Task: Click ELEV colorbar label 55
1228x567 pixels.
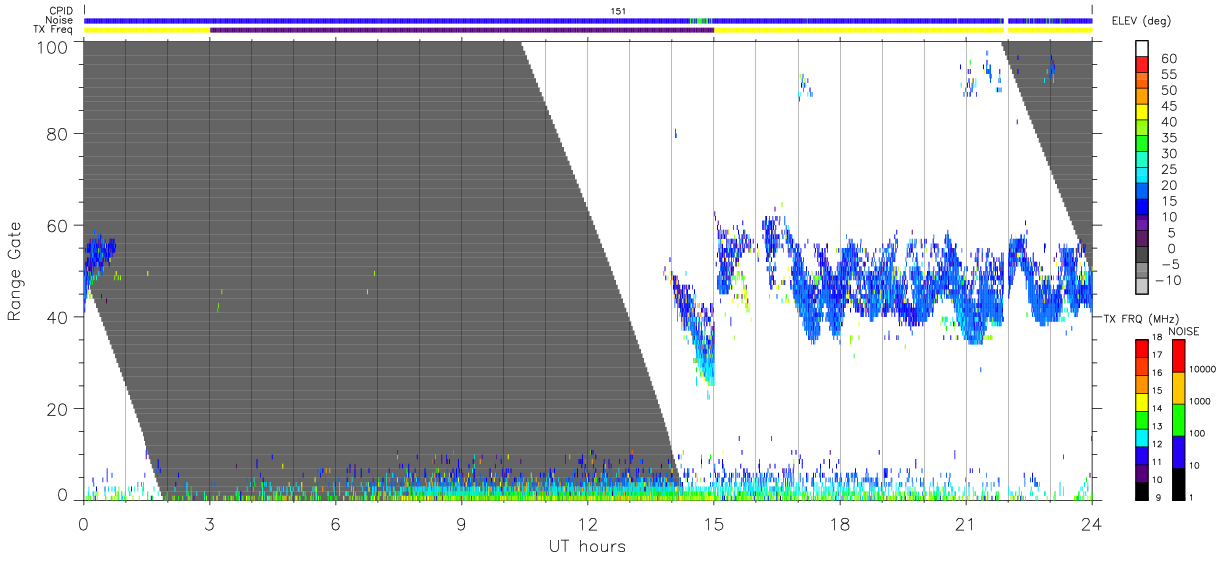Action: pos(1168,75)
